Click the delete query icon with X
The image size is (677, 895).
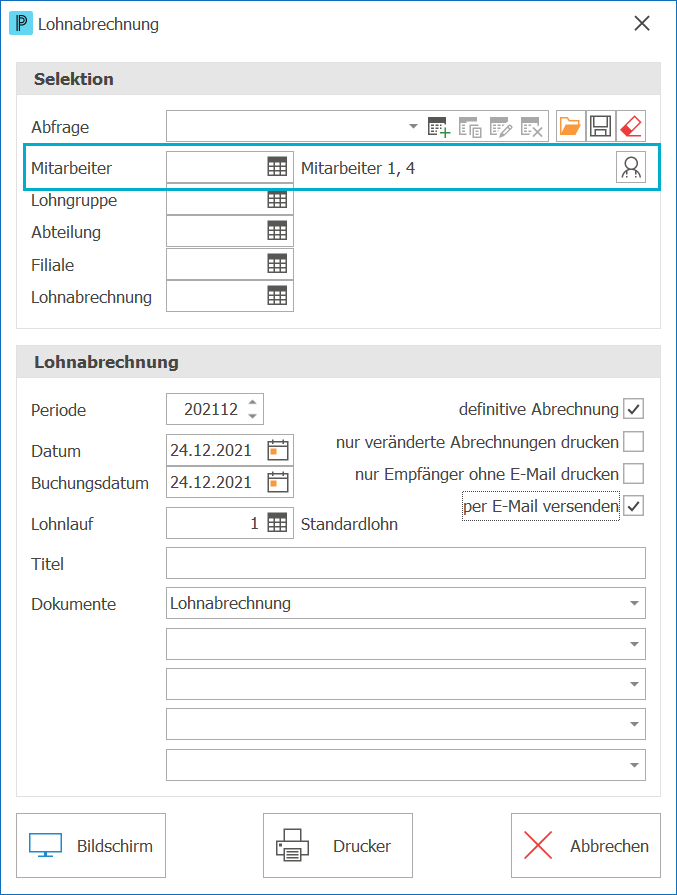click(x=531, y=127)
